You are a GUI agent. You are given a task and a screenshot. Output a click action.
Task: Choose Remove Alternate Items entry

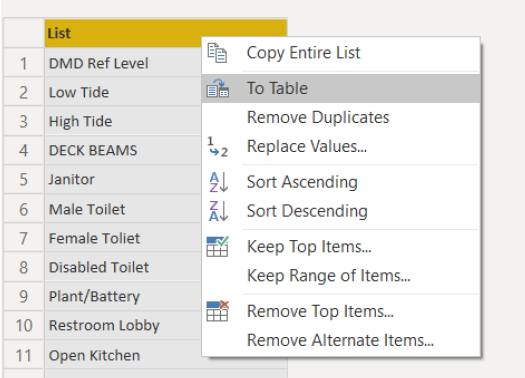(x=341, y=340)
